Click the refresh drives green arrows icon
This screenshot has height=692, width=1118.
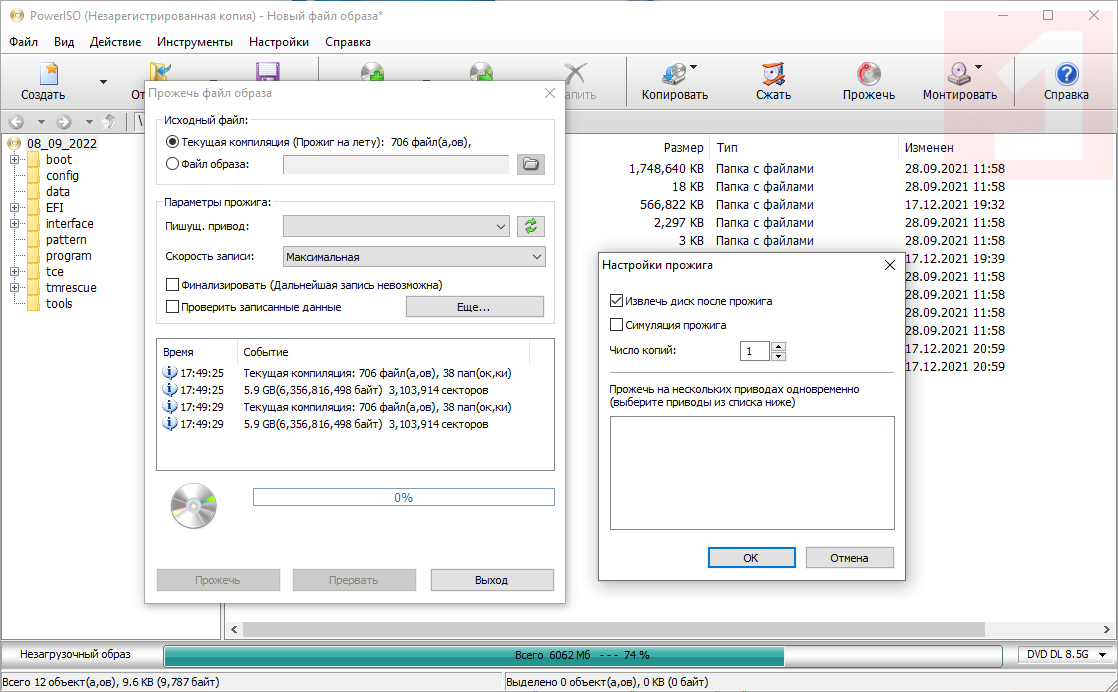click(530, 227)
